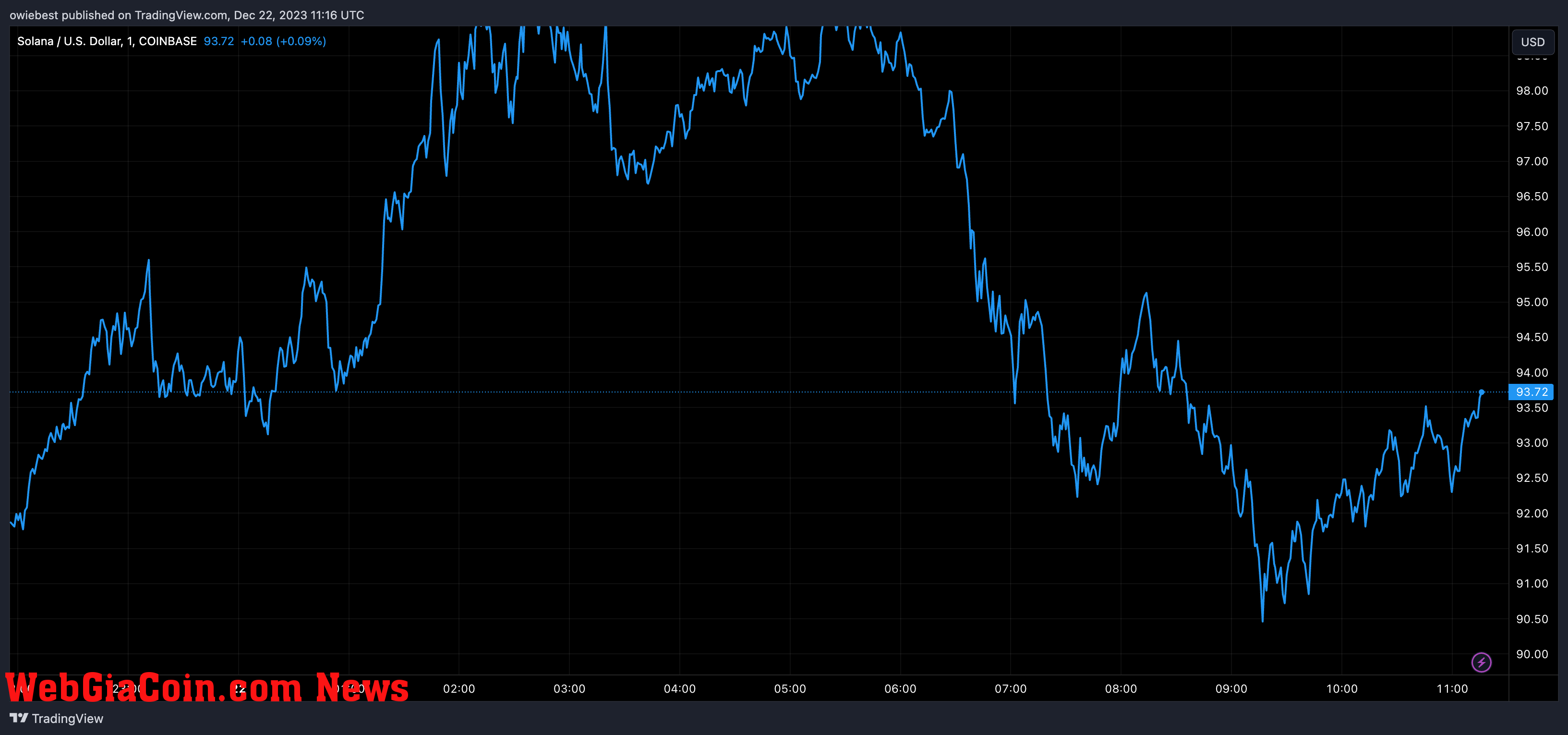1568x735 pixels.
Task: Click the 96.50 price axis label
Action: (1532, 196)
